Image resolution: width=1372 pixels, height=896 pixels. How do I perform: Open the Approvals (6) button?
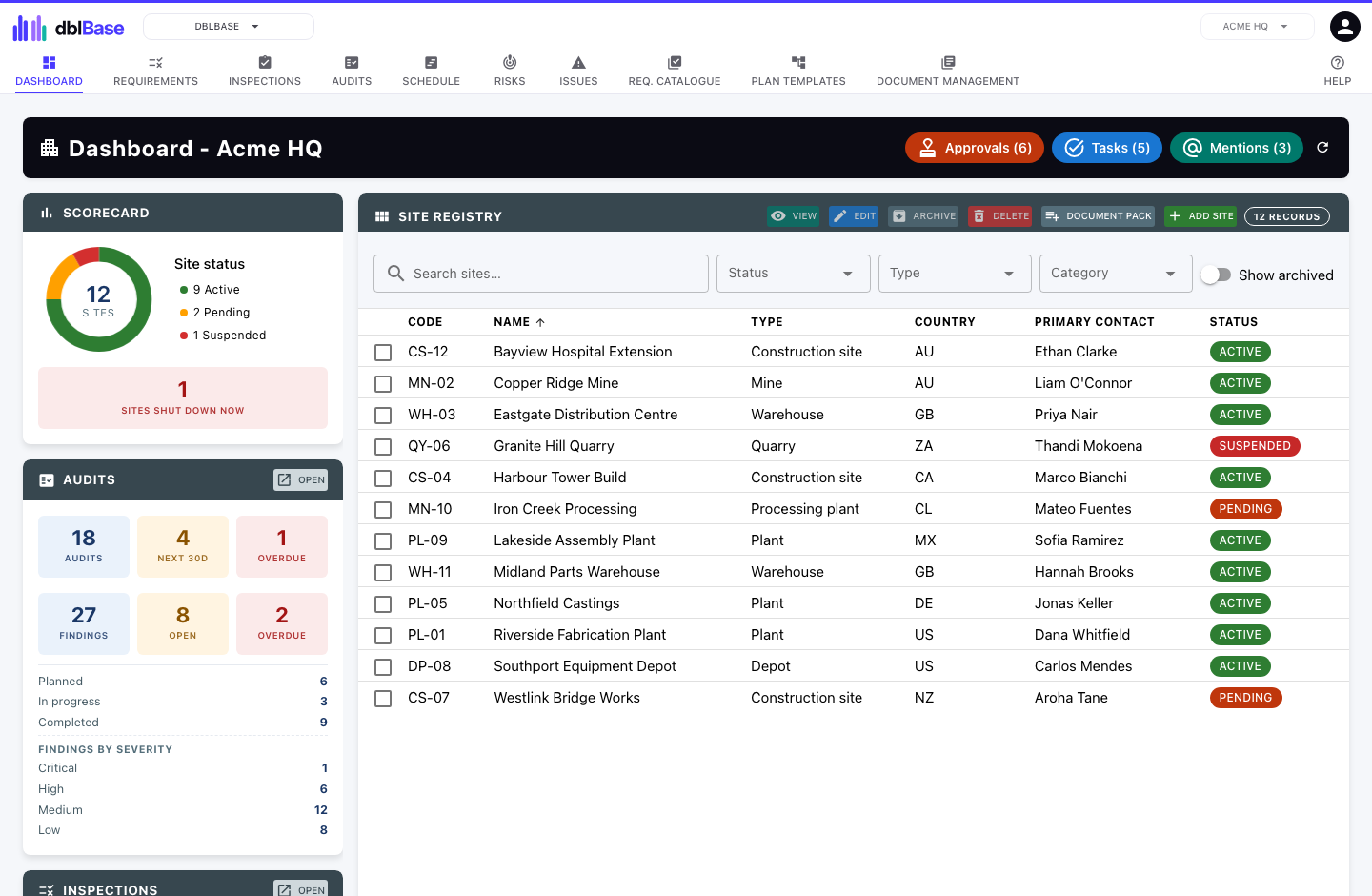pos(975,148)
